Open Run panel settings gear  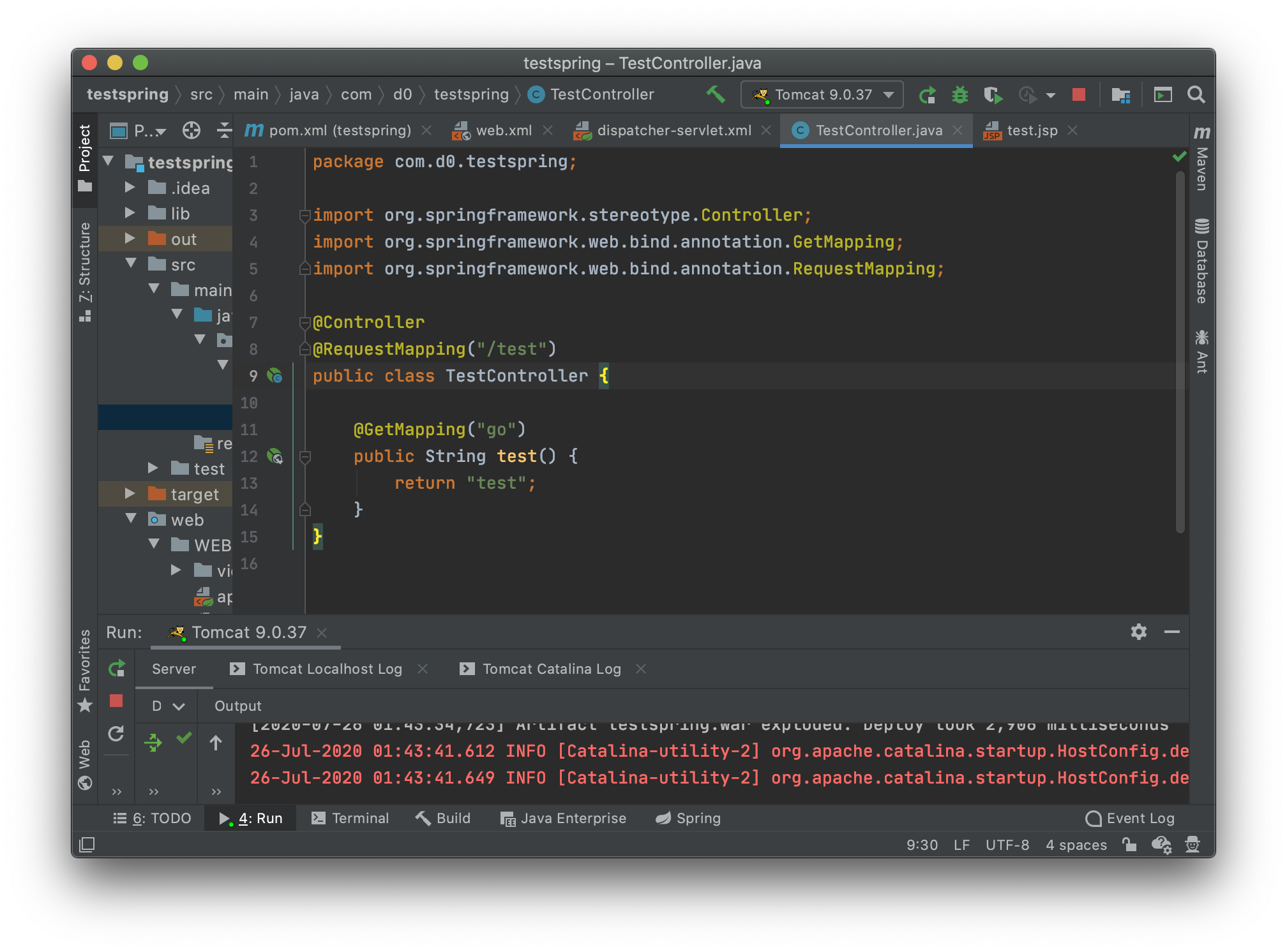[1138, 632]
